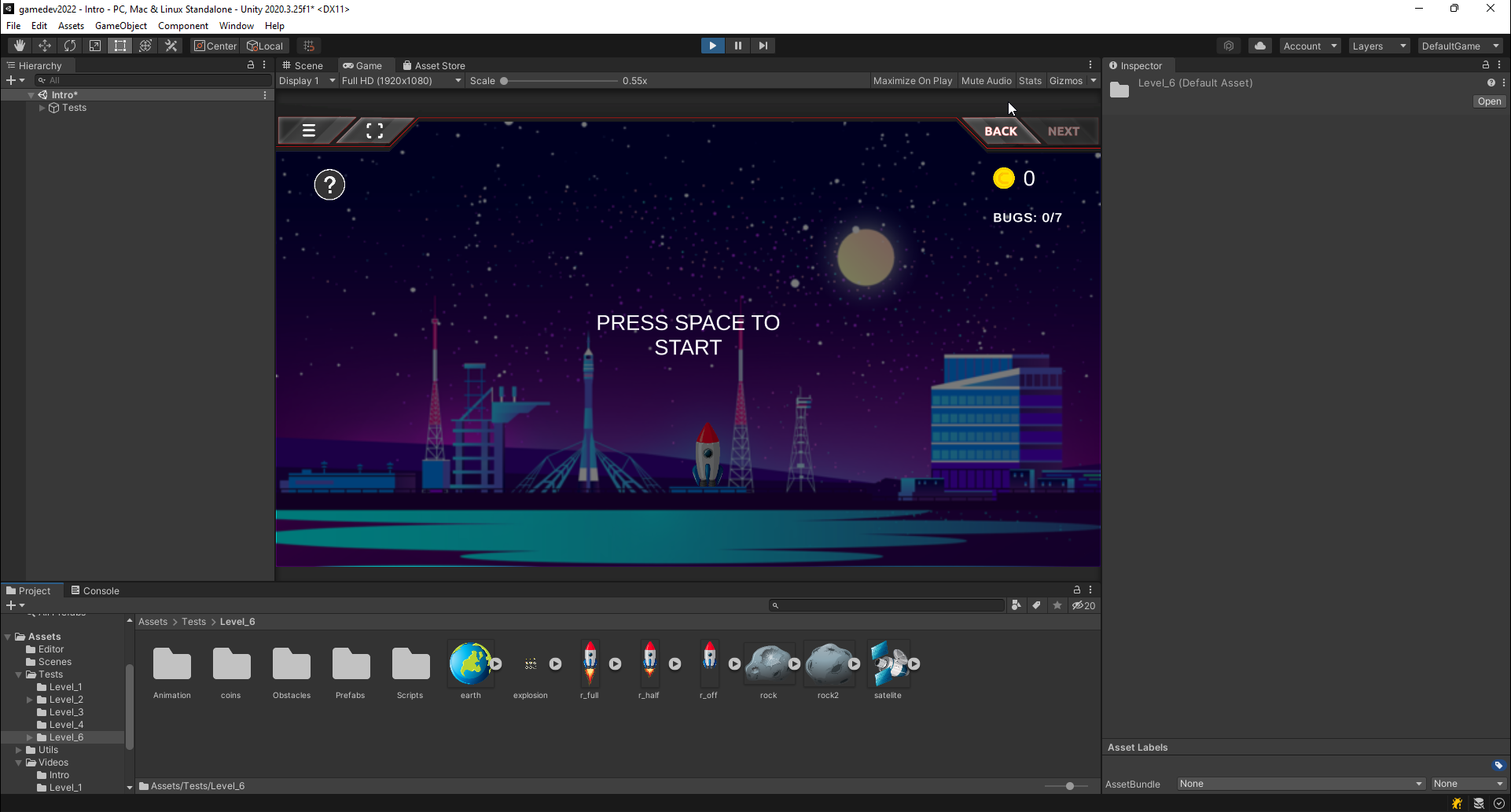Open the File menu
Screen dimensions: 1511x812
(x=13, y=26)
